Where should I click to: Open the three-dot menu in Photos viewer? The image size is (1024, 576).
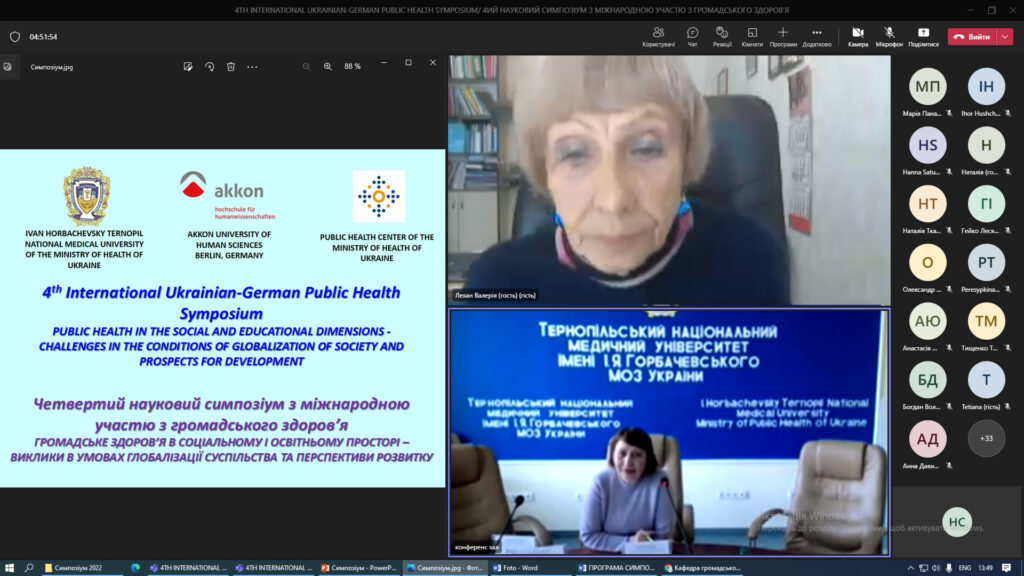[x=253, y=66]
